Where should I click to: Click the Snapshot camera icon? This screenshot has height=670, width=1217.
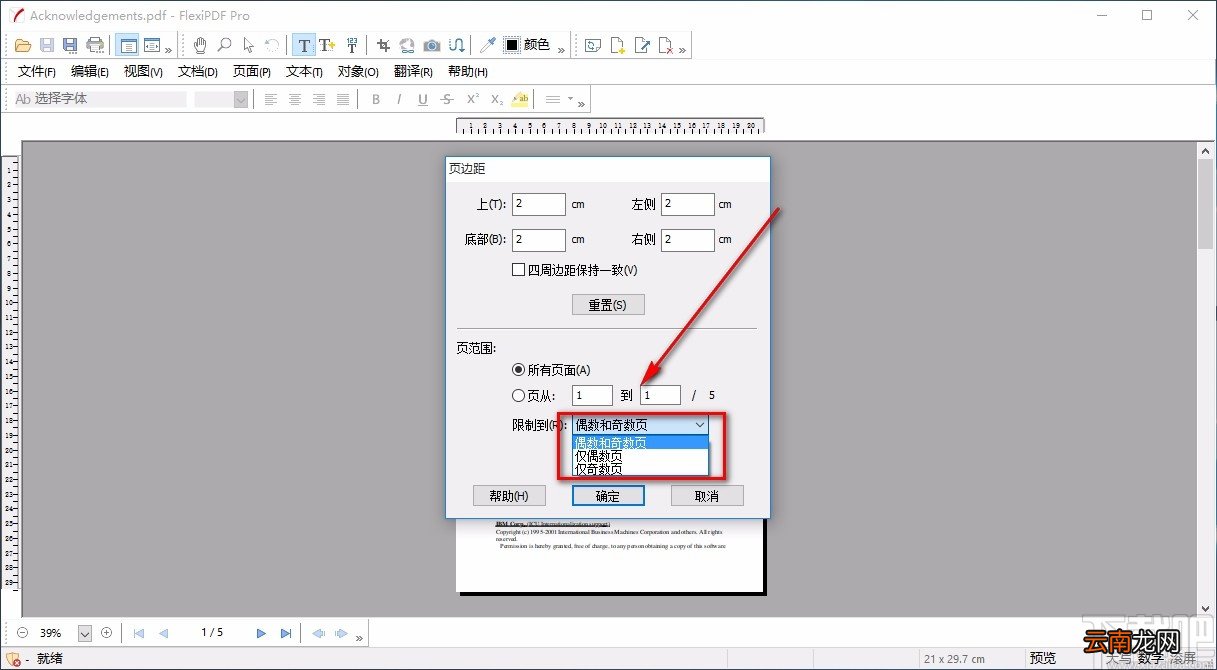(431, 45)
